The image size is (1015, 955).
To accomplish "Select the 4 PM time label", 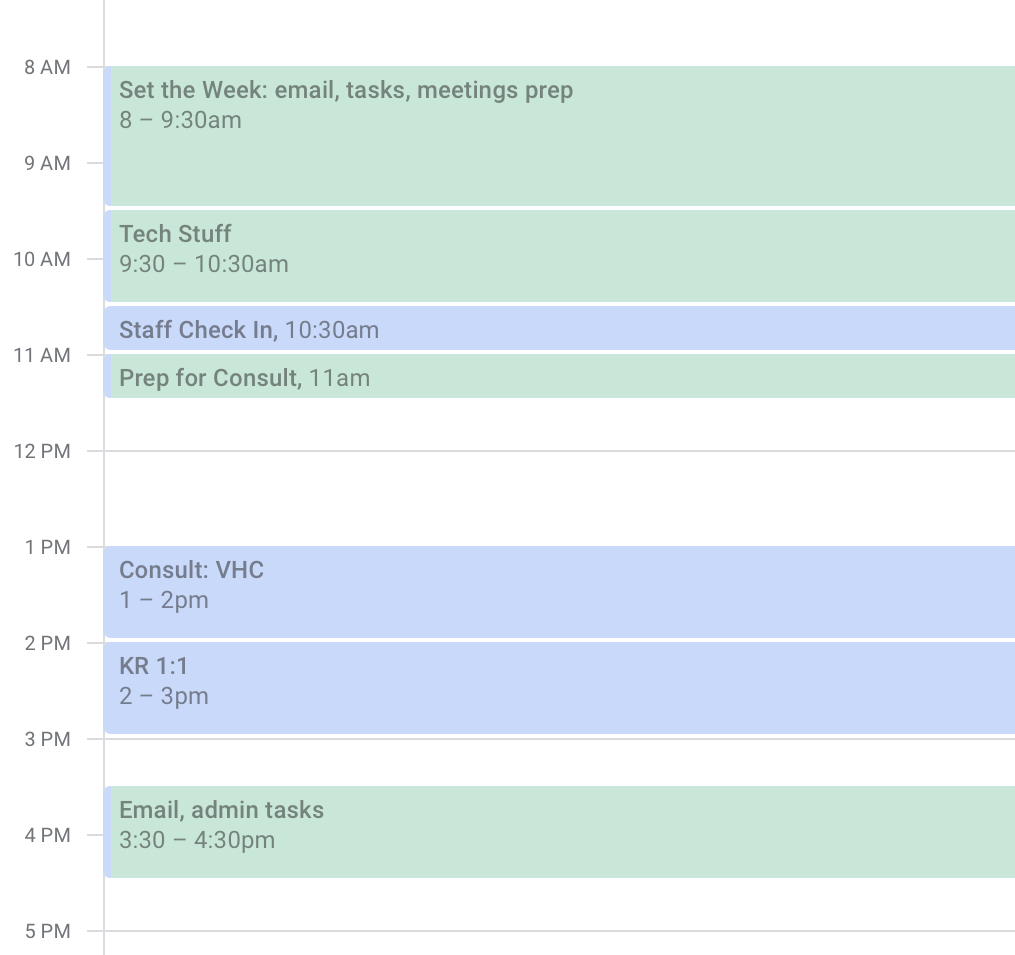I will (x=47, y=835).
